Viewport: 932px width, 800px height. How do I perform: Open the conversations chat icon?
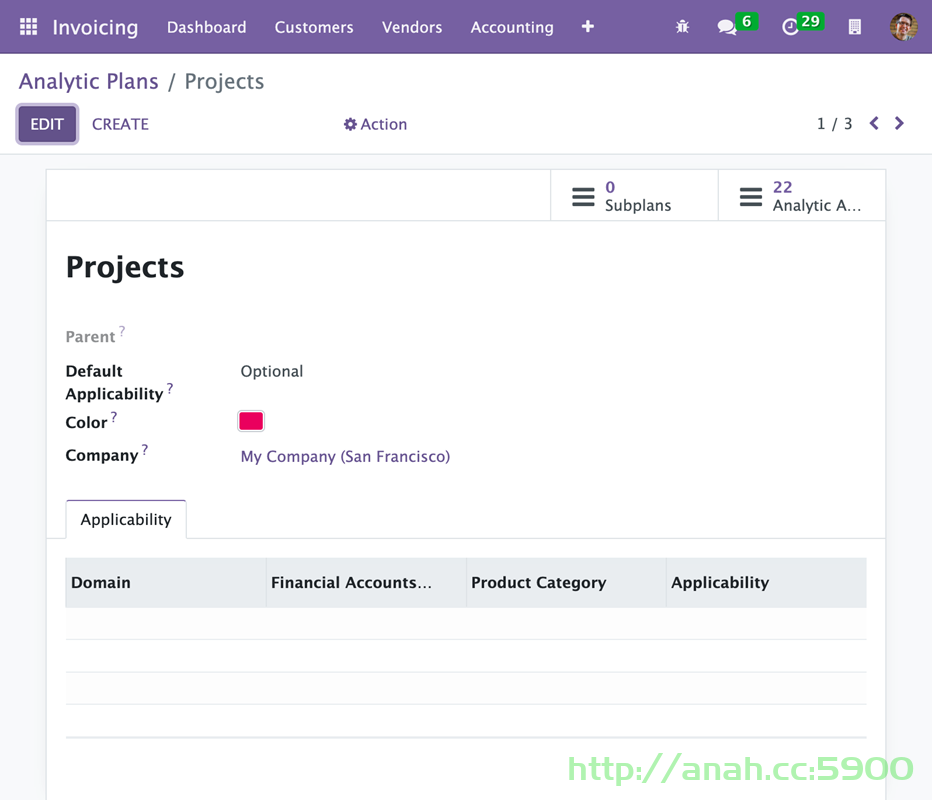[726, 27]
